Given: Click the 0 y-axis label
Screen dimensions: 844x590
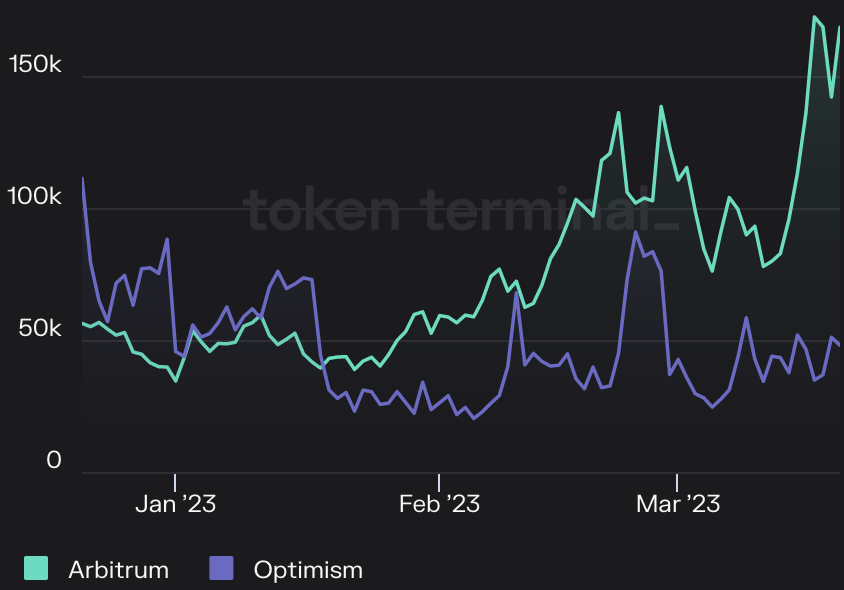Looking at the screenshot, I should (54, 461).
